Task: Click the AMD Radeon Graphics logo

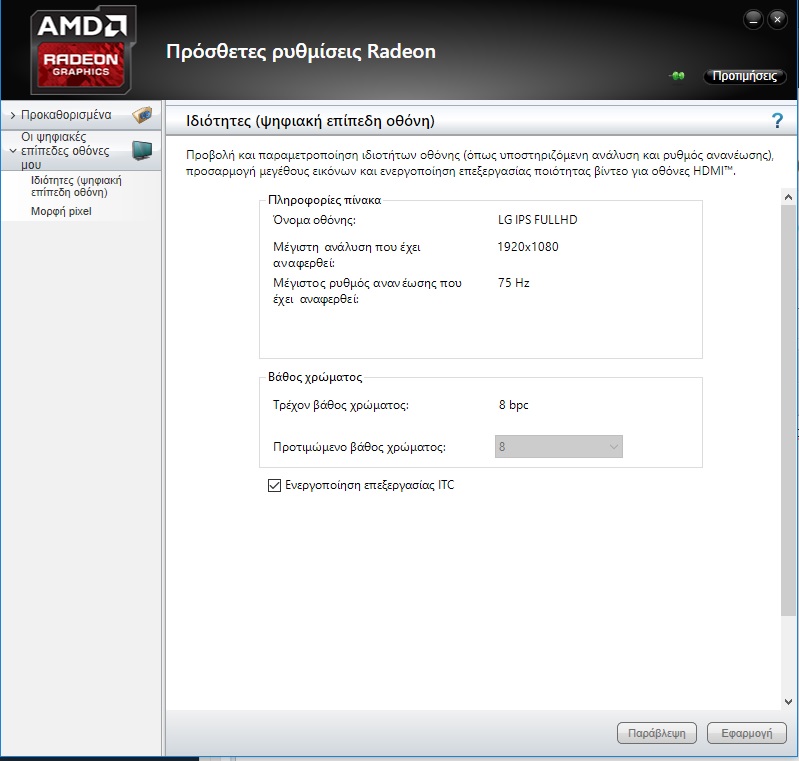Action: point(83,50)
